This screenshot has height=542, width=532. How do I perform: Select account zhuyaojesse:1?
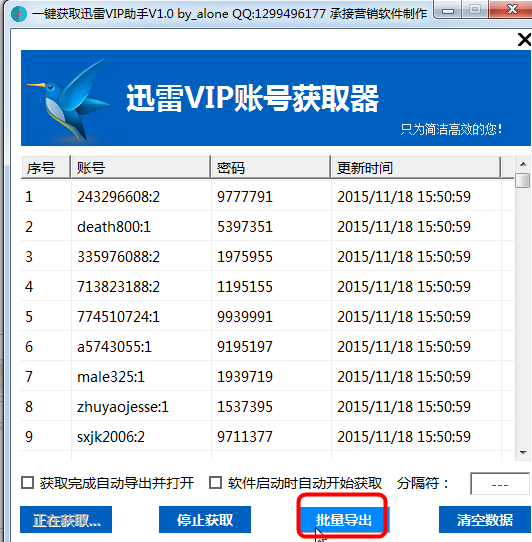123,407
